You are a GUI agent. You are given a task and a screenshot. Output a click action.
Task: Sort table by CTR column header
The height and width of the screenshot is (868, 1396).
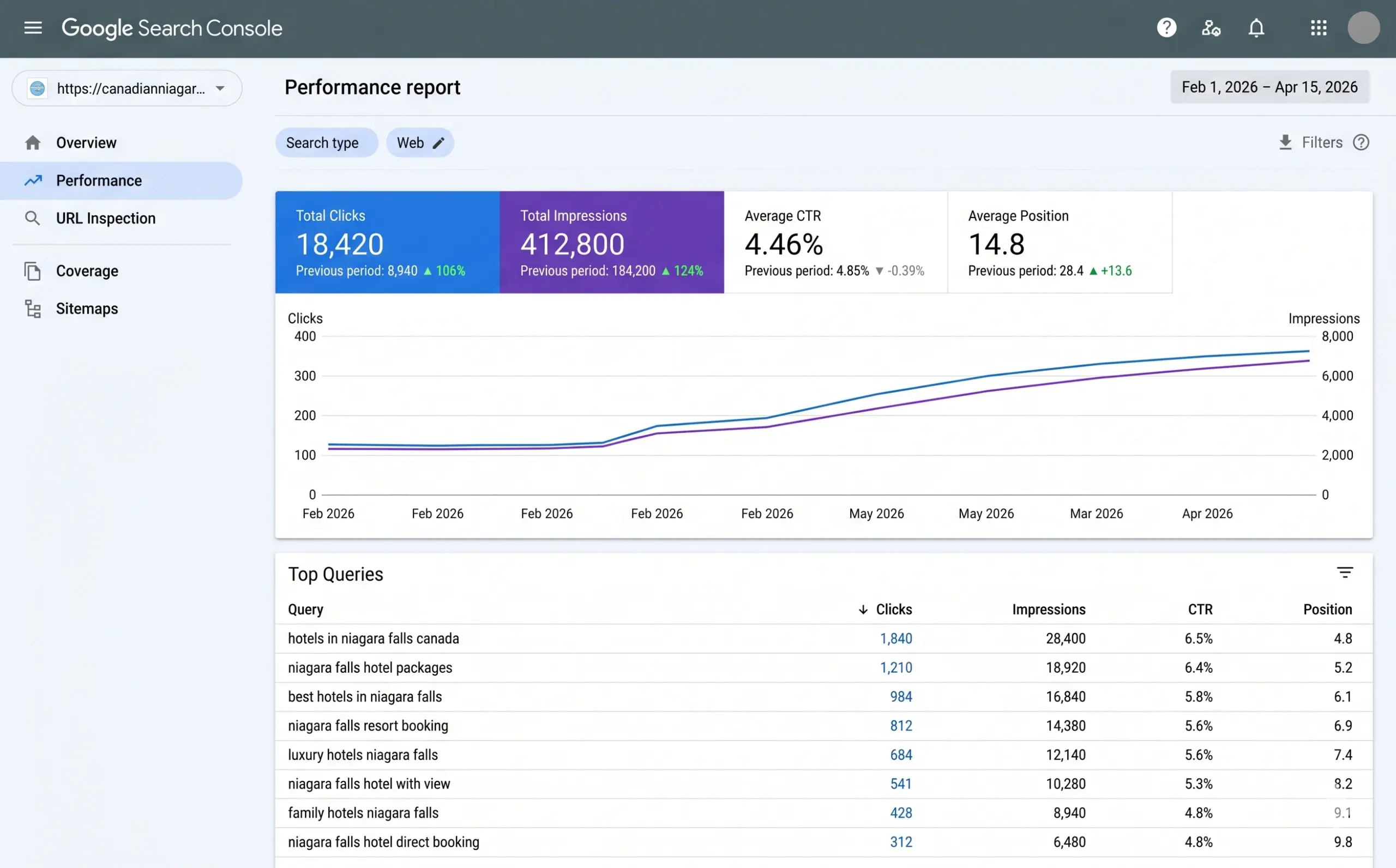pos(1200,610)
